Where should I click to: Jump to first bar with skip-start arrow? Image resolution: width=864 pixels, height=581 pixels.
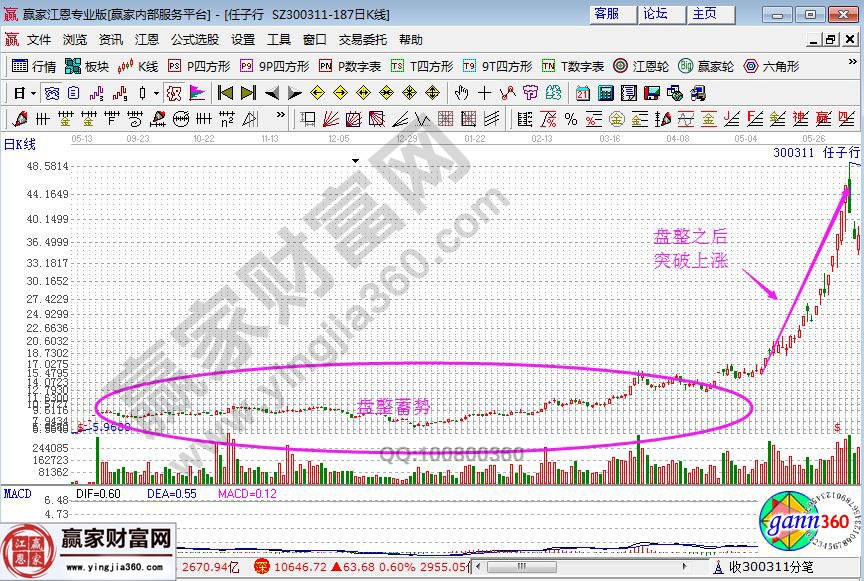click(x=225, y=93)
